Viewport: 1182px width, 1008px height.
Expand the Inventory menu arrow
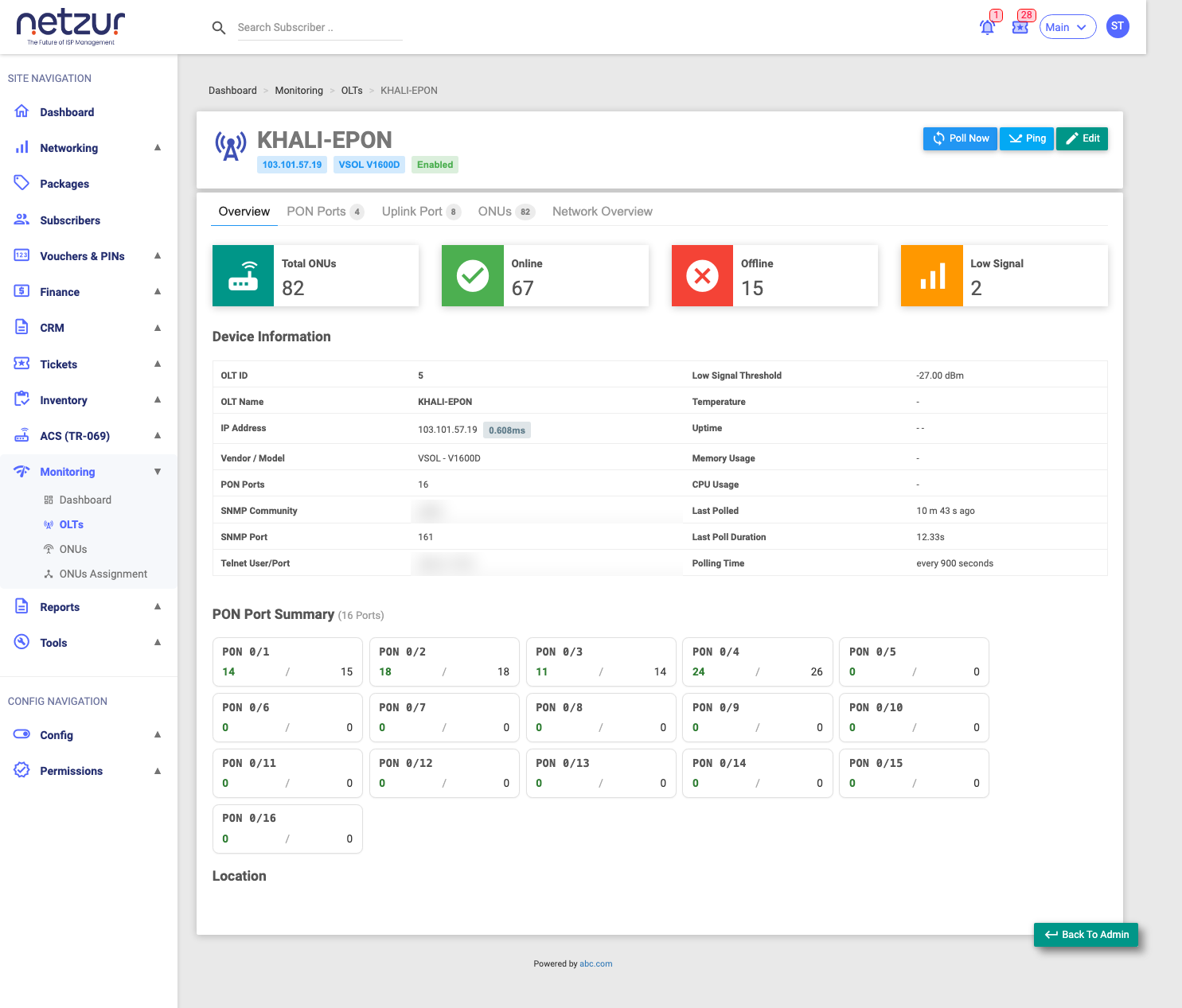click(158, 399)
